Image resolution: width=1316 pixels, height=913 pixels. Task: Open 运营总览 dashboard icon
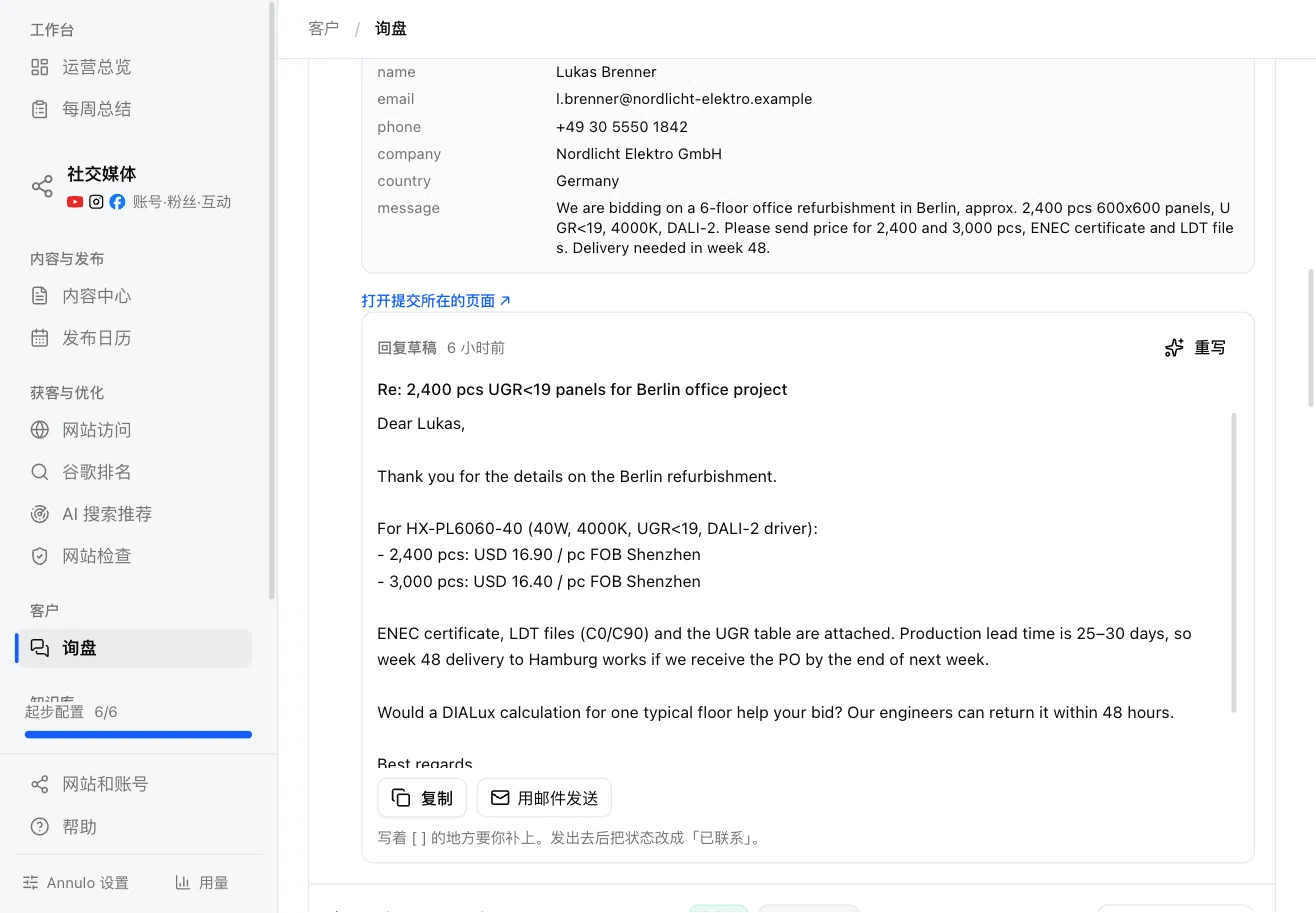(40, 67)
